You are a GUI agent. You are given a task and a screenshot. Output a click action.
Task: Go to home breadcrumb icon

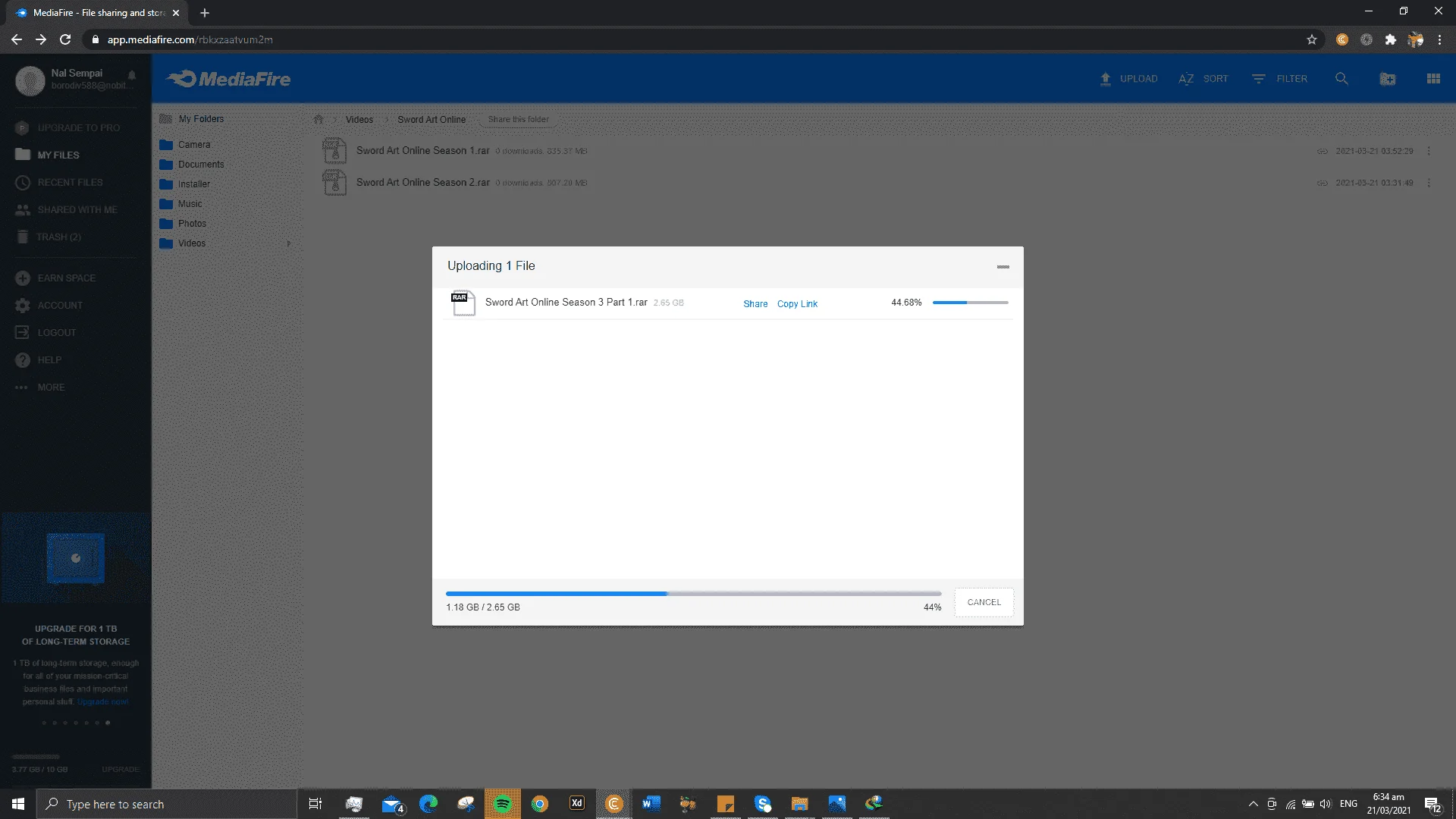click(318, 119)
